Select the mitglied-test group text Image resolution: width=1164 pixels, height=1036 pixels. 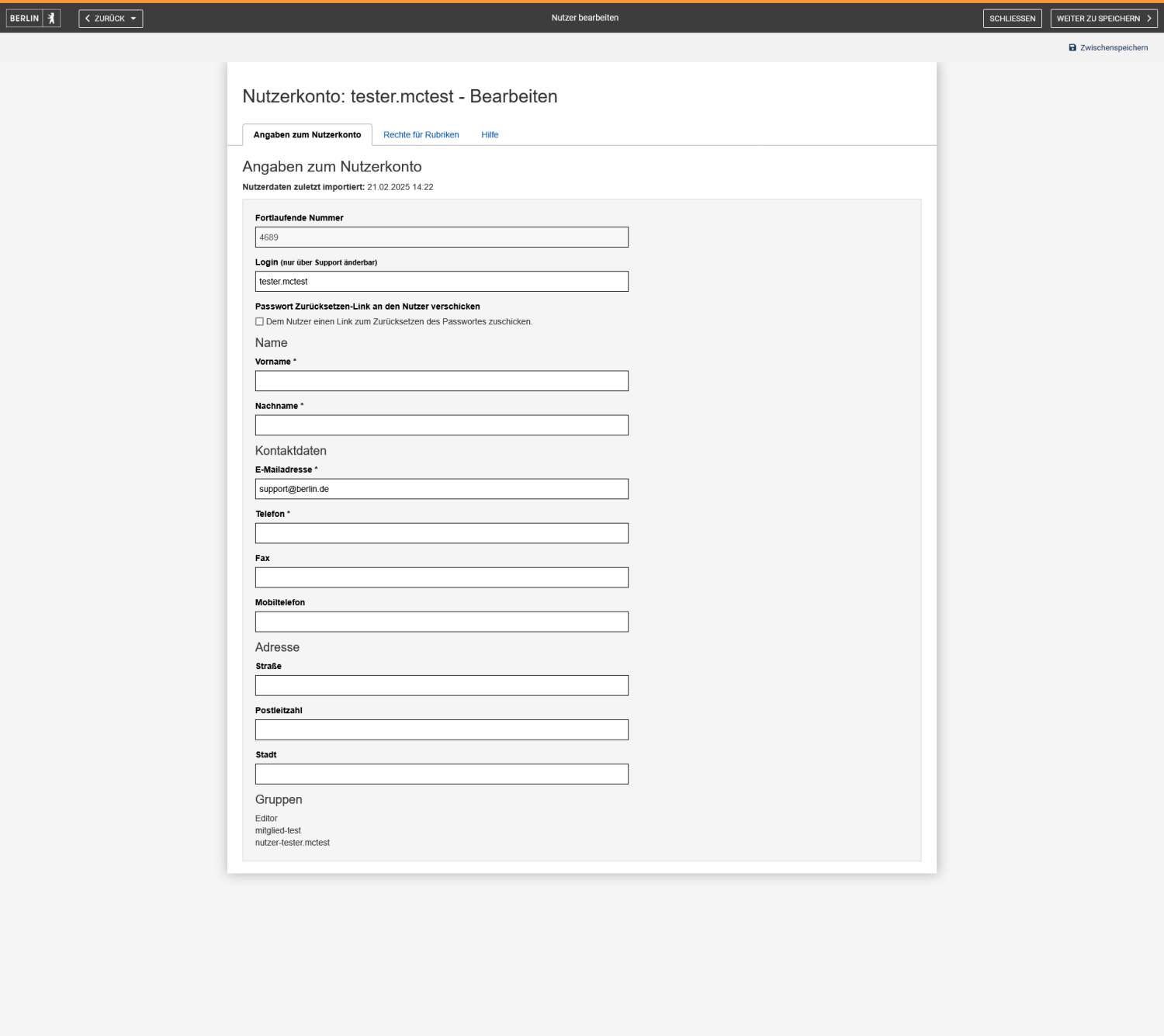click(x=278, y=830)
